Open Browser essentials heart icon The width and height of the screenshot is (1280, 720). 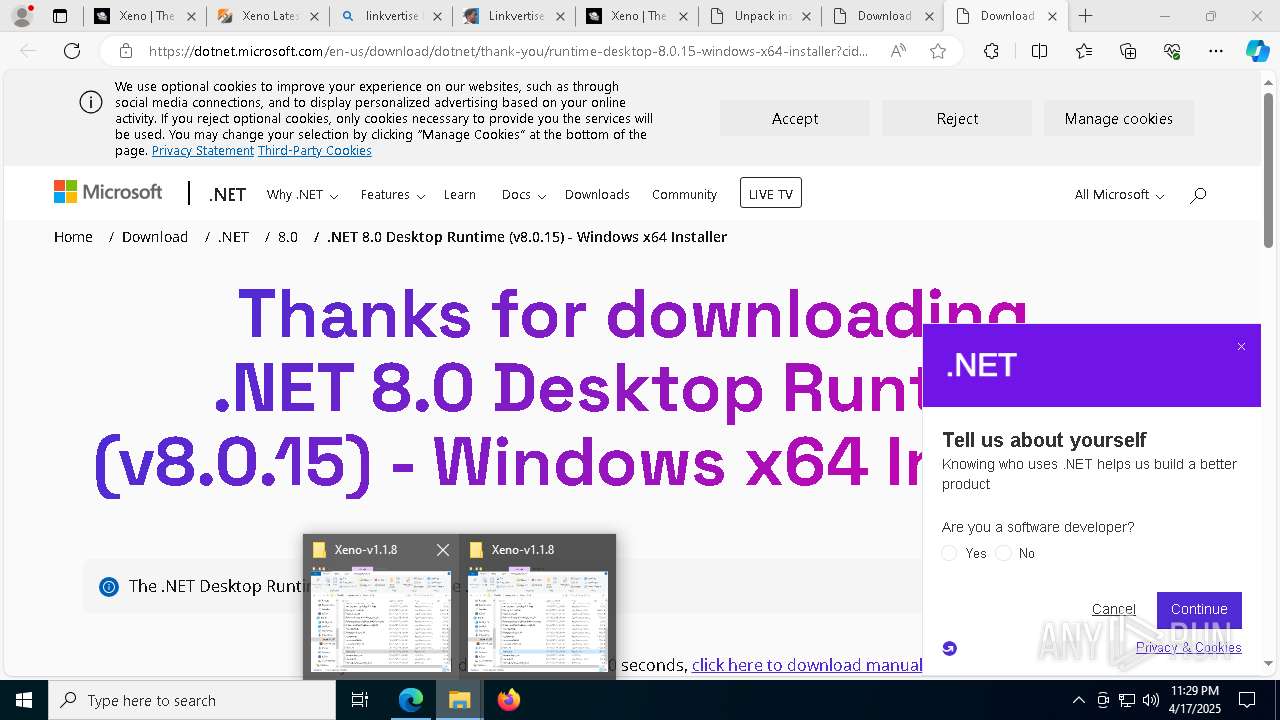1172,51
